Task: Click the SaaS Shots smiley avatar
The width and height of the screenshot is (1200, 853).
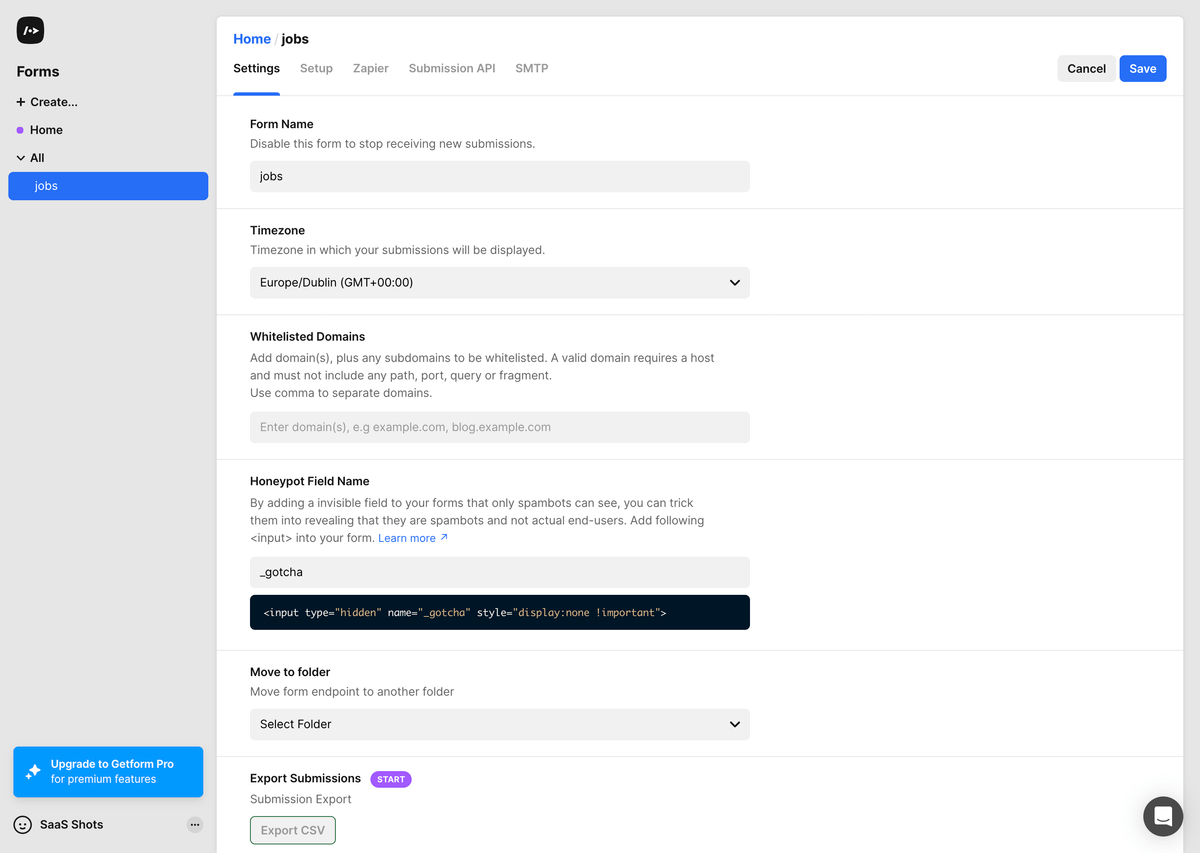Action: [x=23, y=825]
